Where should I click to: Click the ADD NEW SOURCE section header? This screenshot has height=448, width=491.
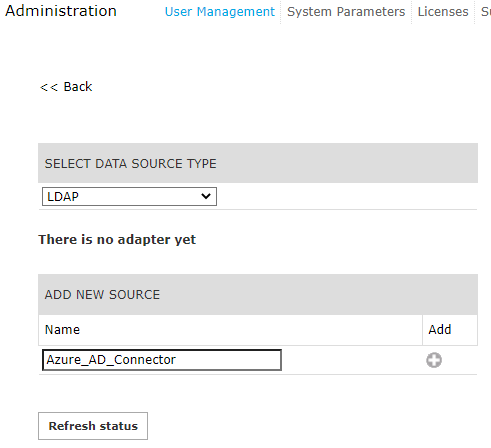coord(258,294)
